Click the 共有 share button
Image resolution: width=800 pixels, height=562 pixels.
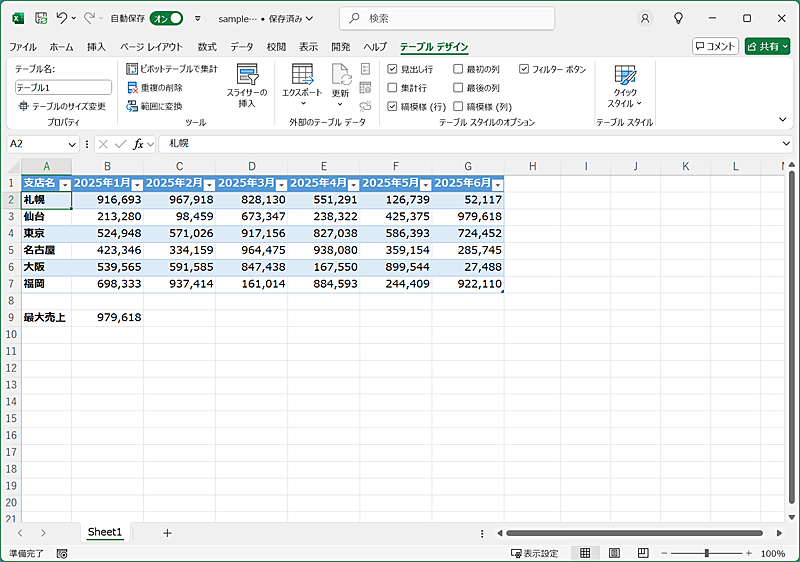767,46
